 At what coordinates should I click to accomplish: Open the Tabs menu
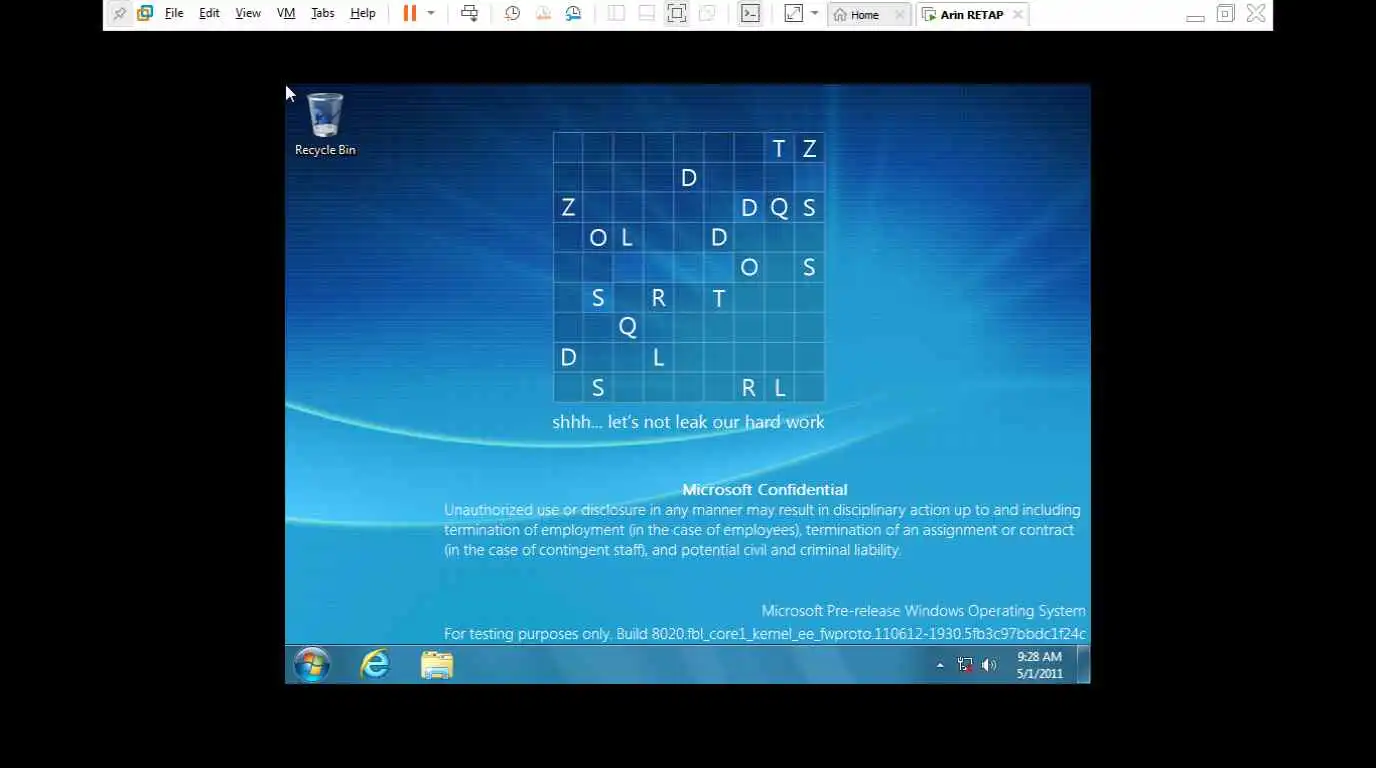(x=323, y=14)
